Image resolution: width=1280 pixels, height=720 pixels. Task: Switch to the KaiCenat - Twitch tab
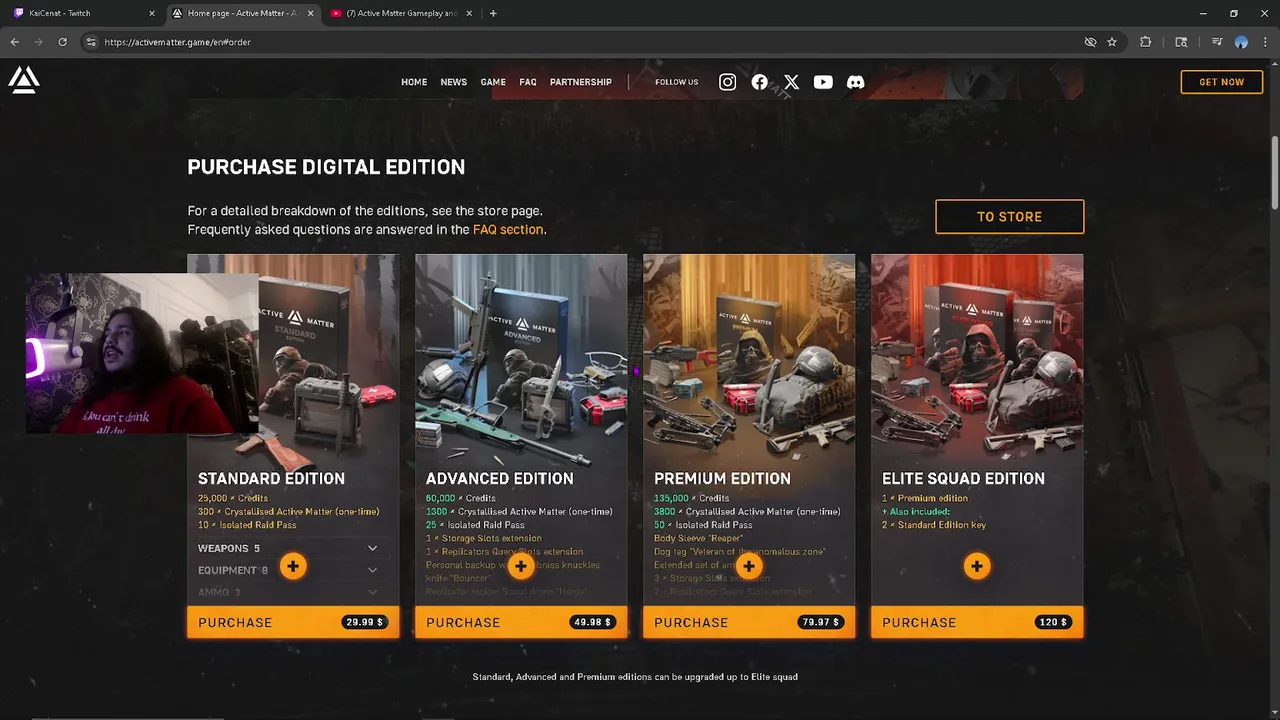[83, 13]
